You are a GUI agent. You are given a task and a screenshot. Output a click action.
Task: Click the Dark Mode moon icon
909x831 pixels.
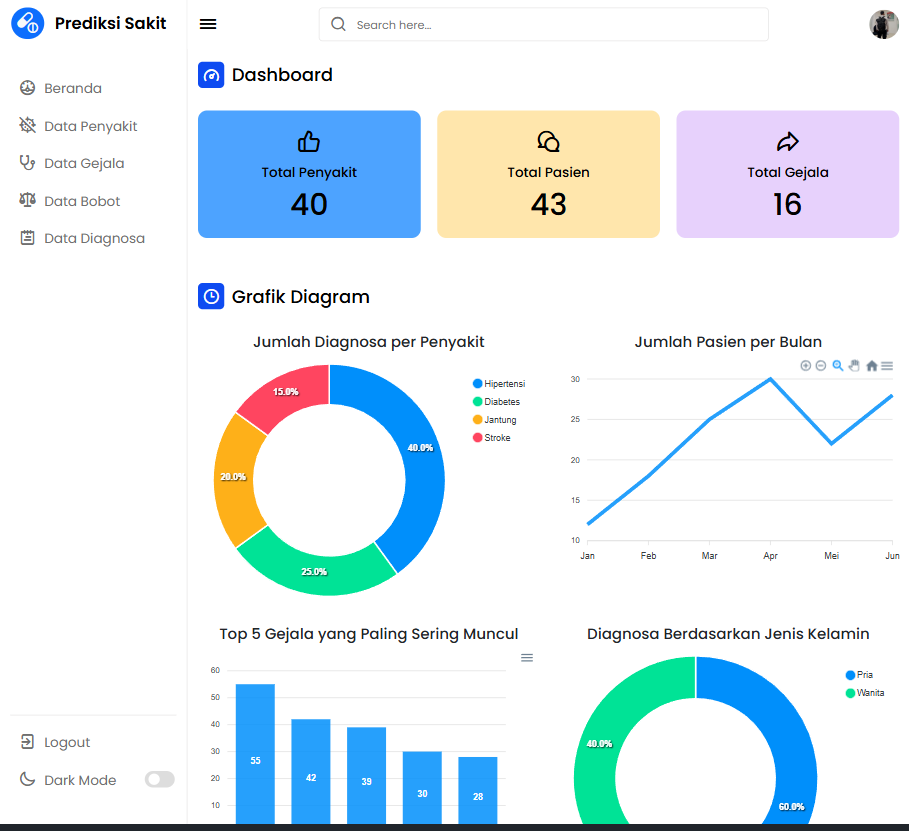[27, 779]
